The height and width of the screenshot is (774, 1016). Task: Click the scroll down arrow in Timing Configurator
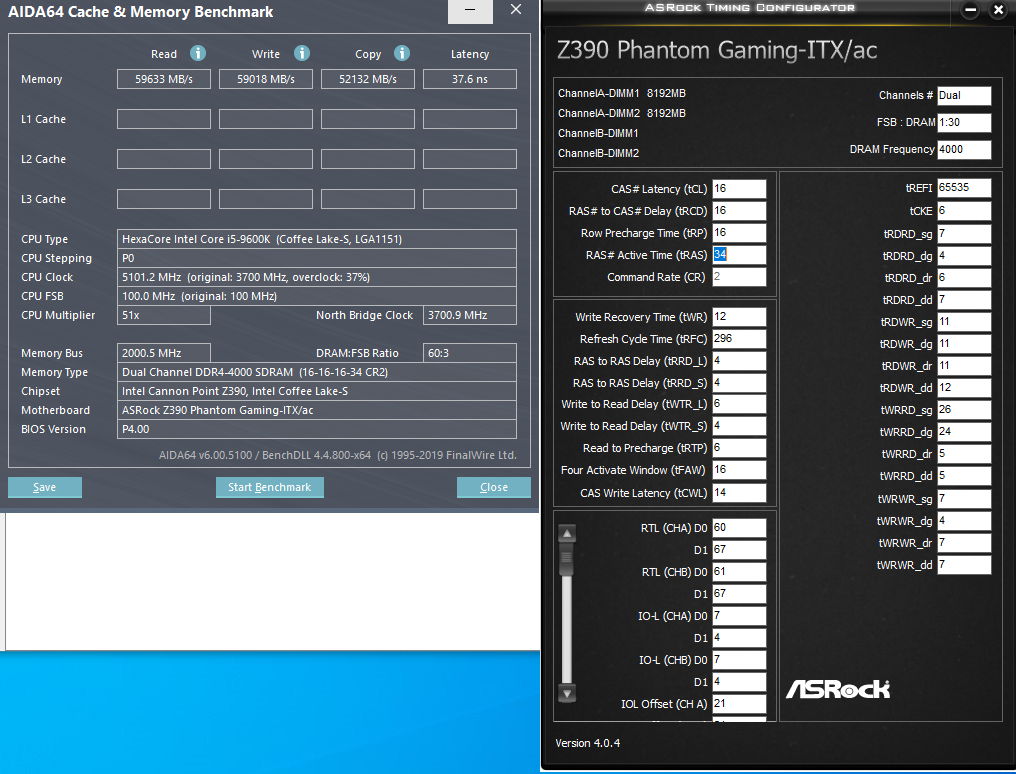[x=567, y=693]
